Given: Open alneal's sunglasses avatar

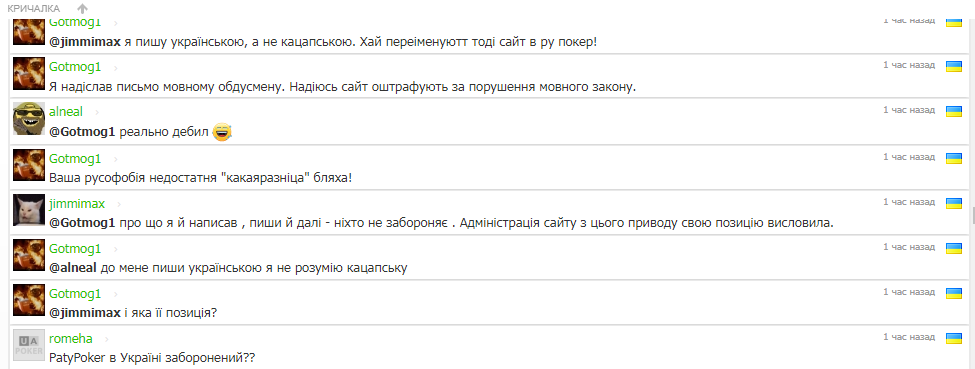Looking at the screenshot, I should [x=29, y=118].
